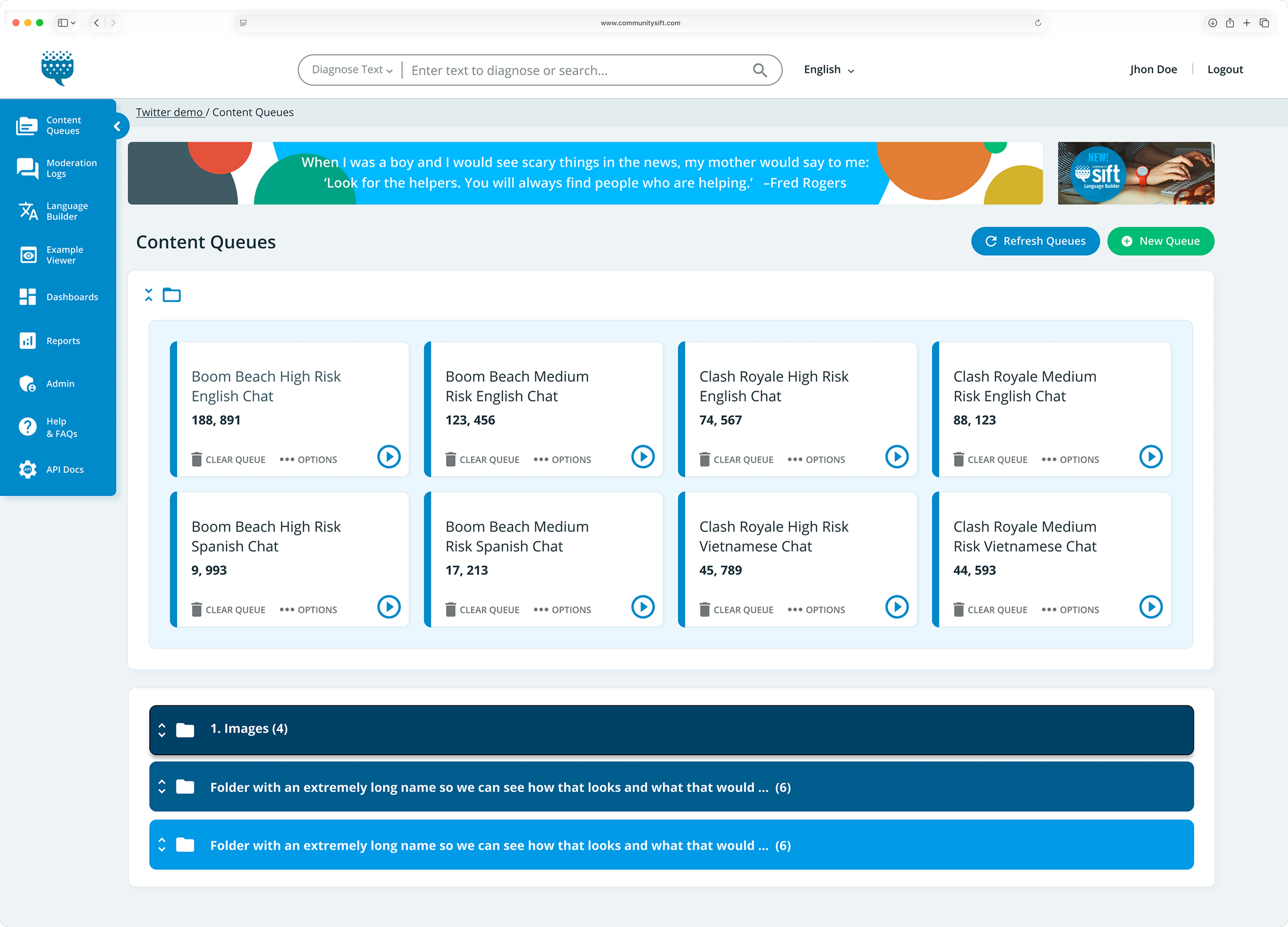The image size is (1288, 927).
Task: Open options for Clash Royale High Risk Vietnamese Chat
Action: click(x=816, y=610)
